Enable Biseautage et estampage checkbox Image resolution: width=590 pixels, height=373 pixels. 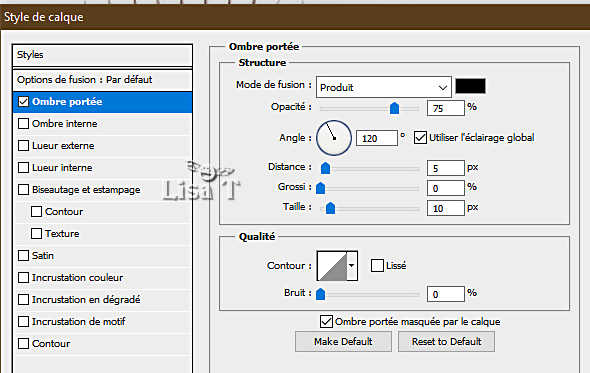(x=23, y=189)
